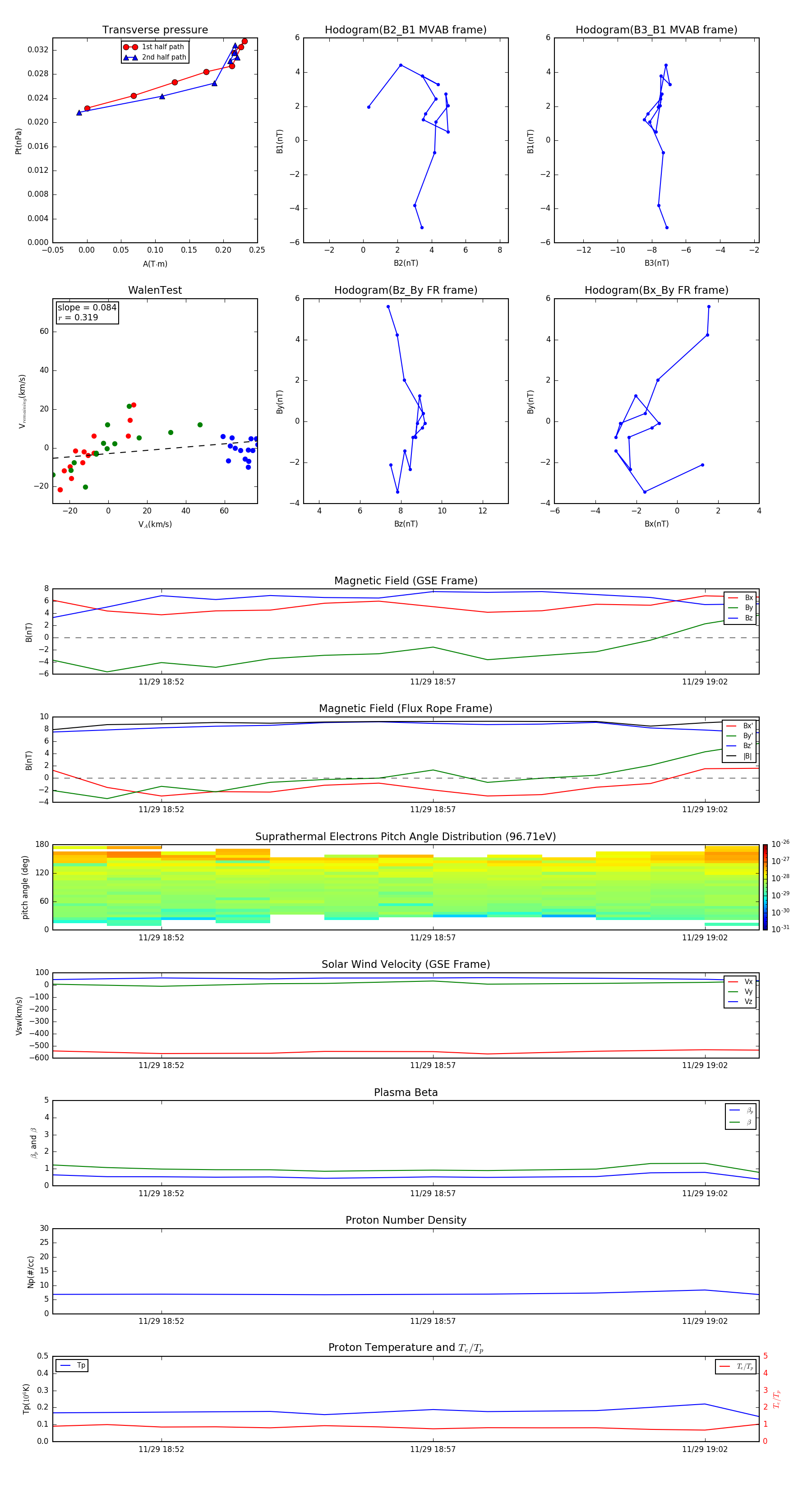
Task: Click the 'Solar Wind Velocity (GSE Frame)' title
Action: point(406,964)
